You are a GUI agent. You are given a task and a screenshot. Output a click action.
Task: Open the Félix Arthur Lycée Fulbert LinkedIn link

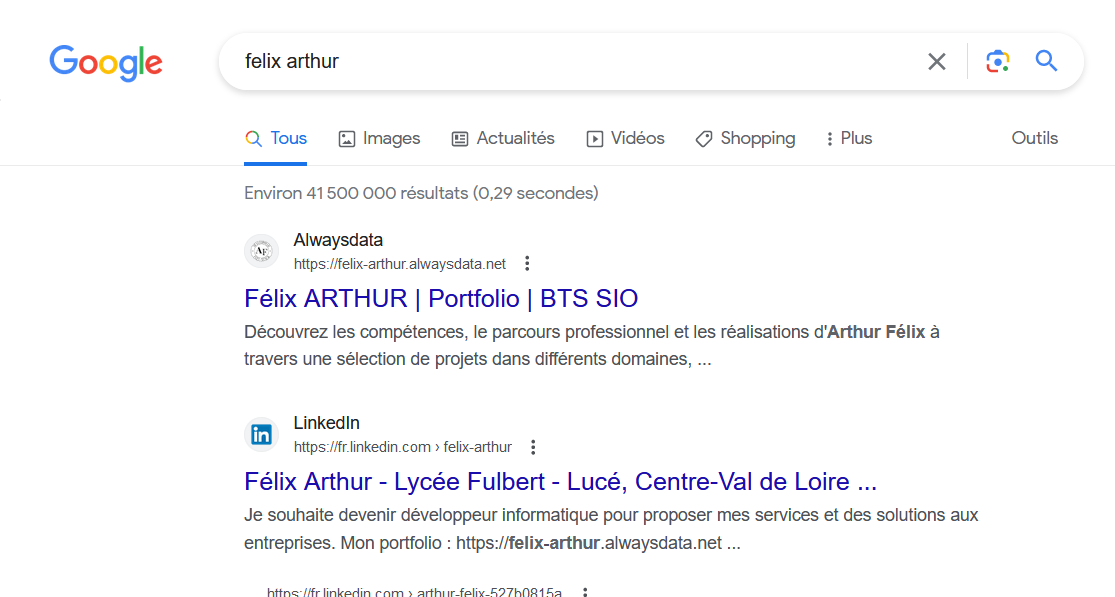point(560,482)
